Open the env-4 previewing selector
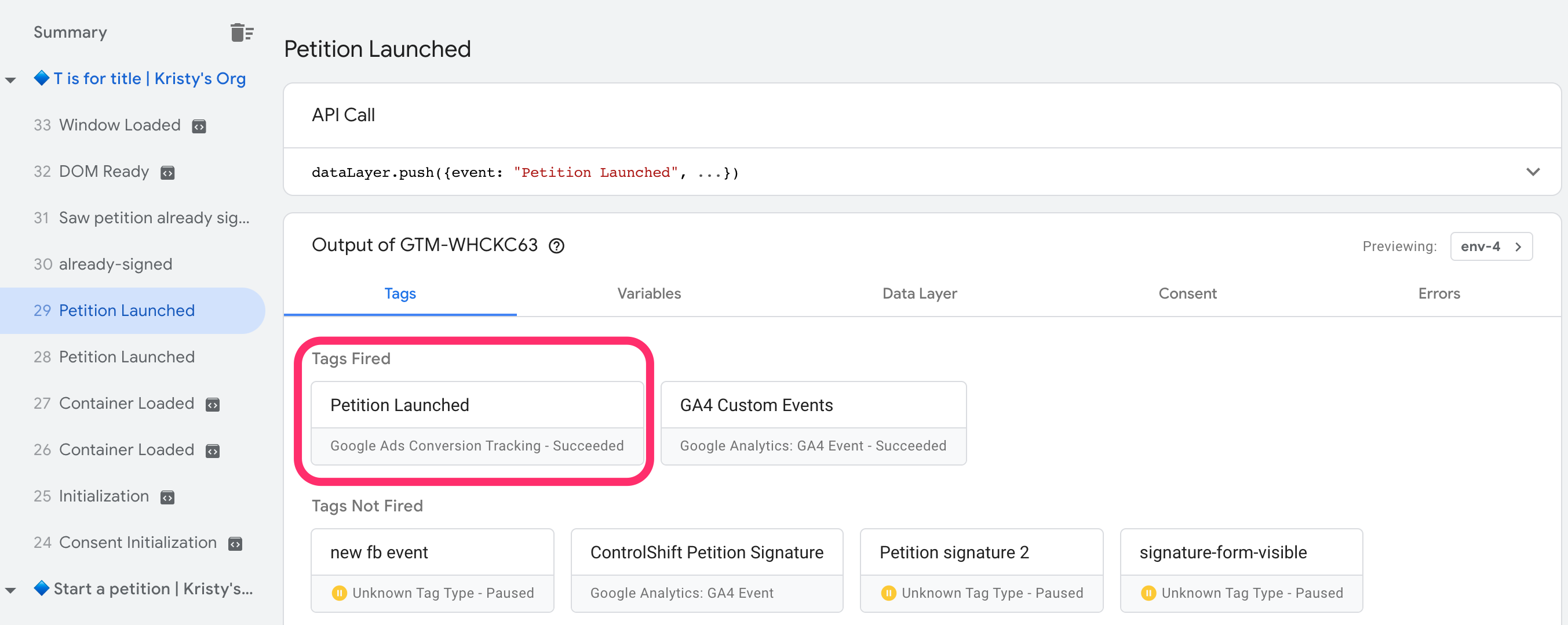The width and height of the screenshot is (1568, 625). click(x=1491, y=246)
